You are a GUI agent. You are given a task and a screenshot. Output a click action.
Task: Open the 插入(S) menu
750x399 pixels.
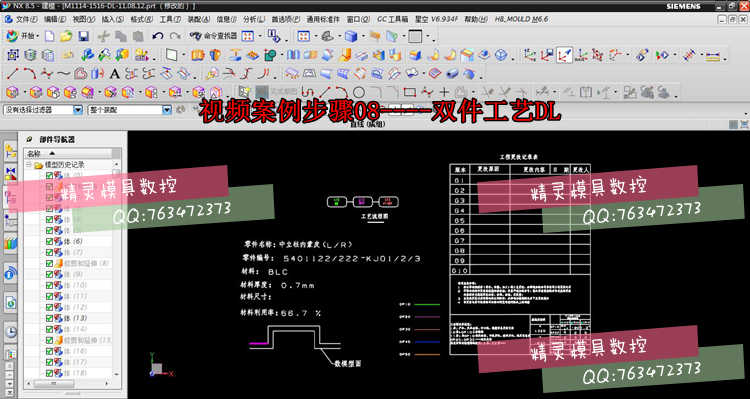112,20
